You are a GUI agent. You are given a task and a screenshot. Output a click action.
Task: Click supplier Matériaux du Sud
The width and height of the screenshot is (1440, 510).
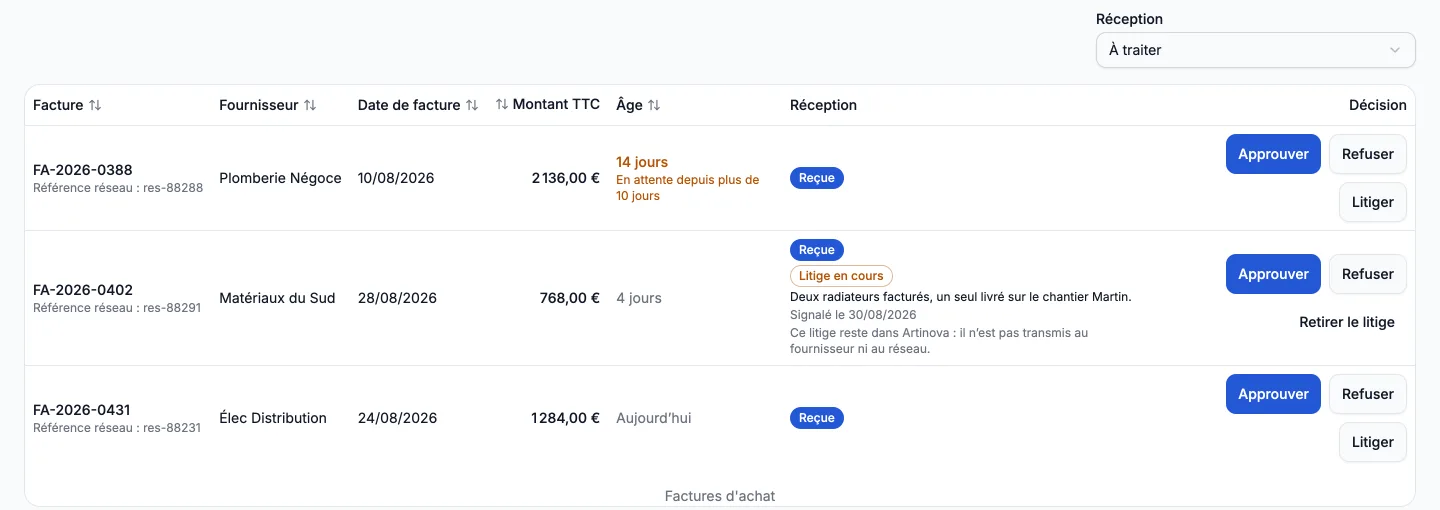click(x=277, y=298)
